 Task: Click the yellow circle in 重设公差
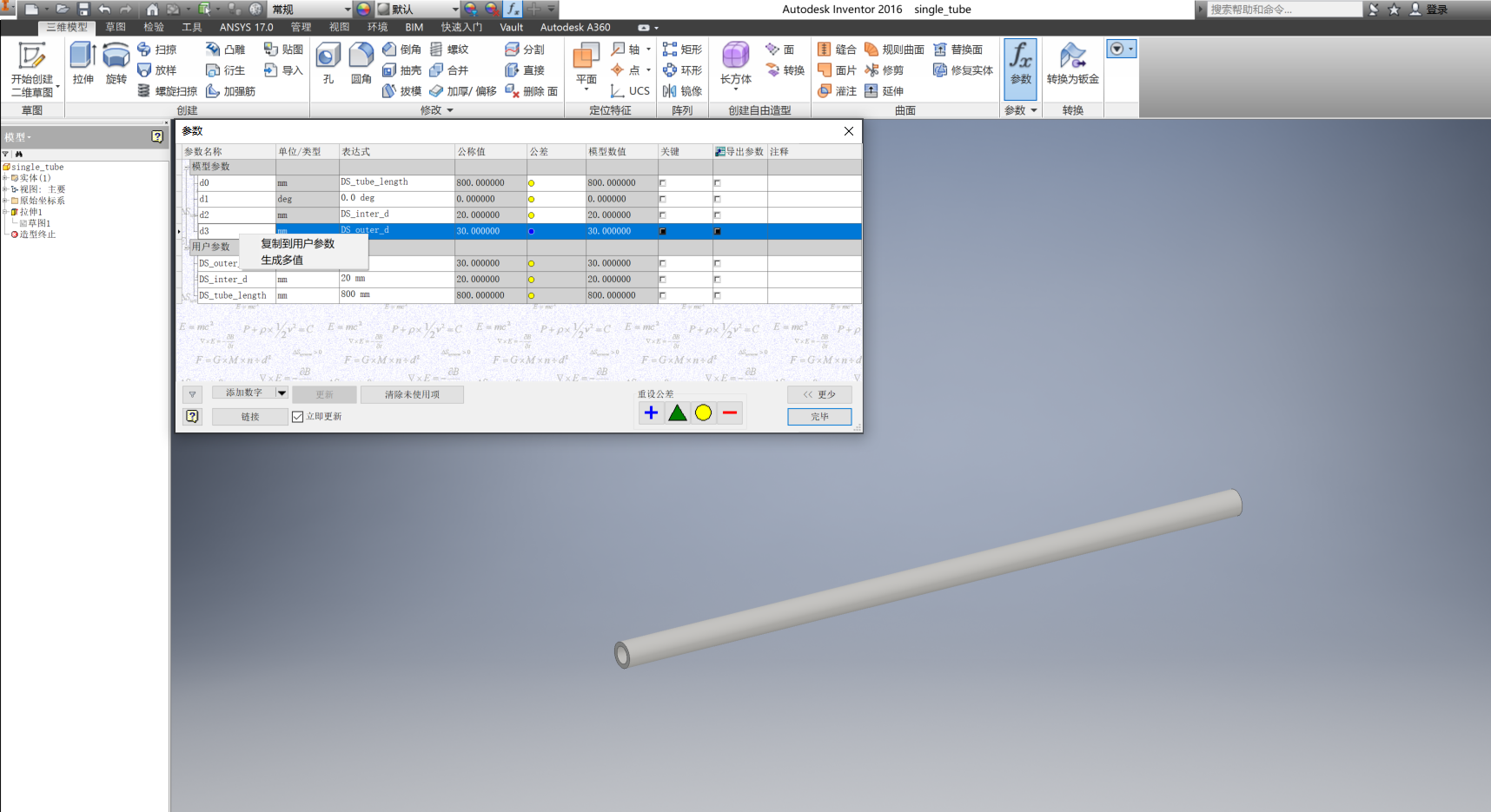click(x=703, y=413)
